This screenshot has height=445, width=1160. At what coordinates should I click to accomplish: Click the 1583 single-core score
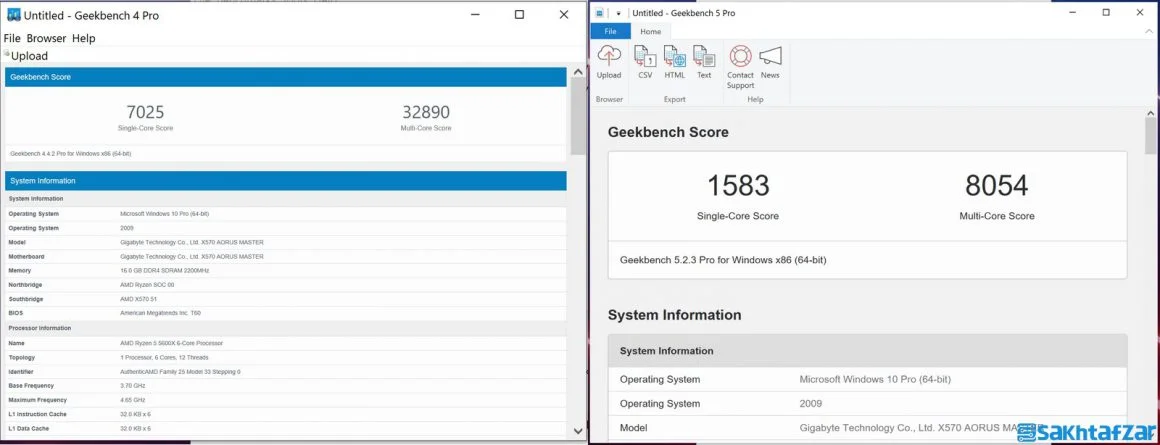coord(738,186)
